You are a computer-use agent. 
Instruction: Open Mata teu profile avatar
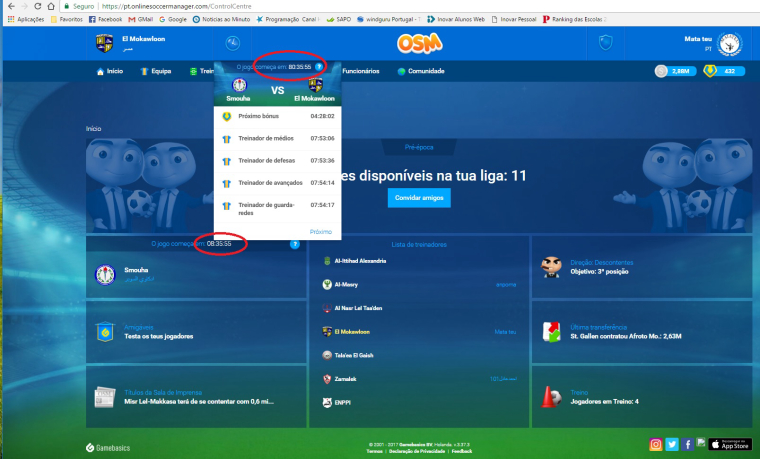click(x=729, y=44)
